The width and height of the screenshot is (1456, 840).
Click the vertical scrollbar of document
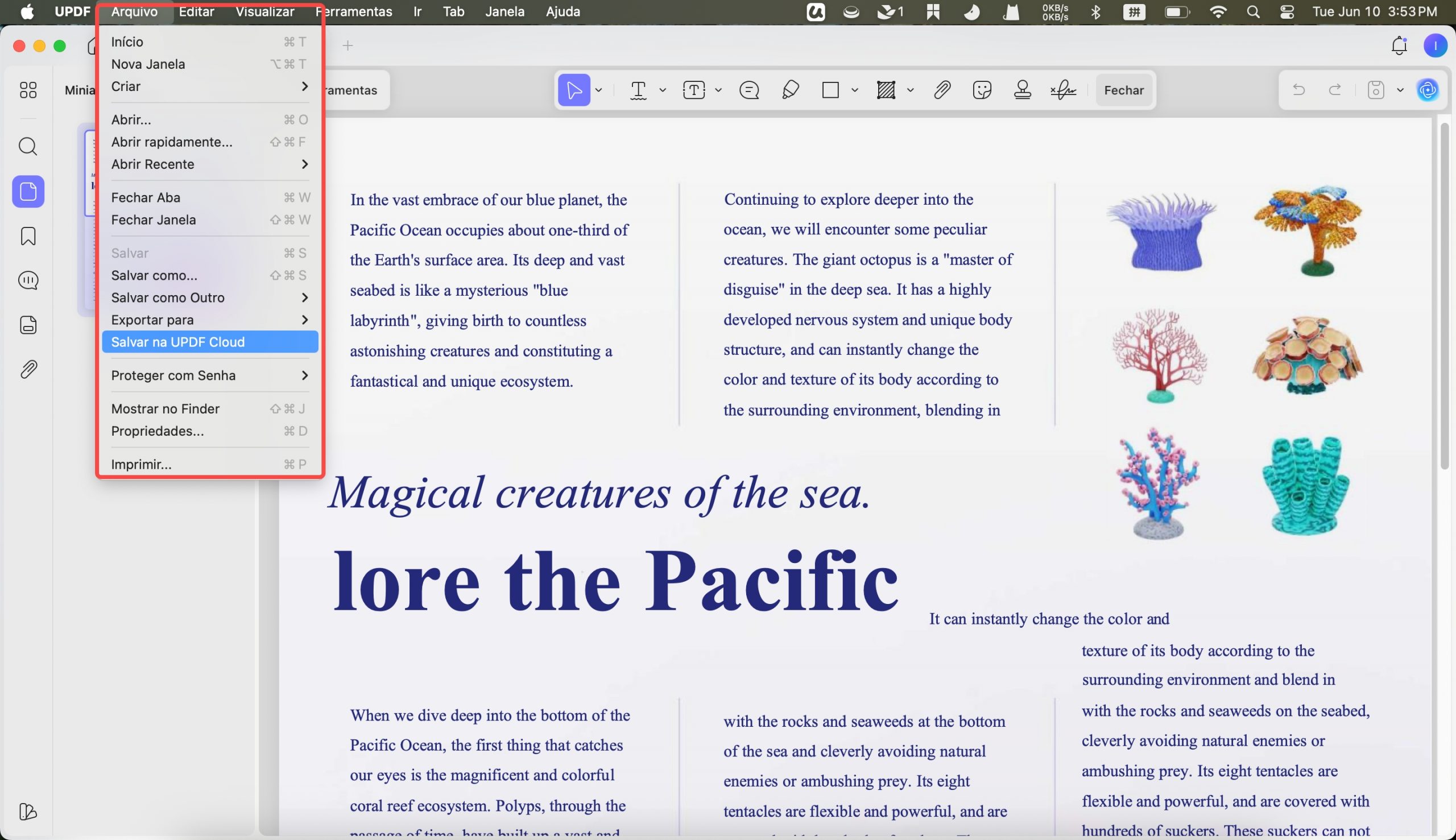click(1444, 295)
